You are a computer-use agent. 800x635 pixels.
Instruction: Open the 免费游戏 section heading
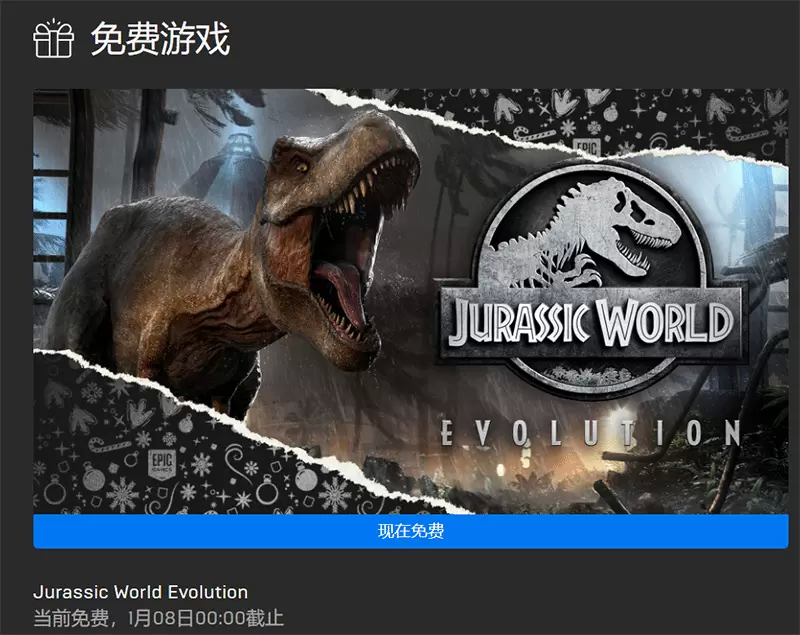(160, 39)
